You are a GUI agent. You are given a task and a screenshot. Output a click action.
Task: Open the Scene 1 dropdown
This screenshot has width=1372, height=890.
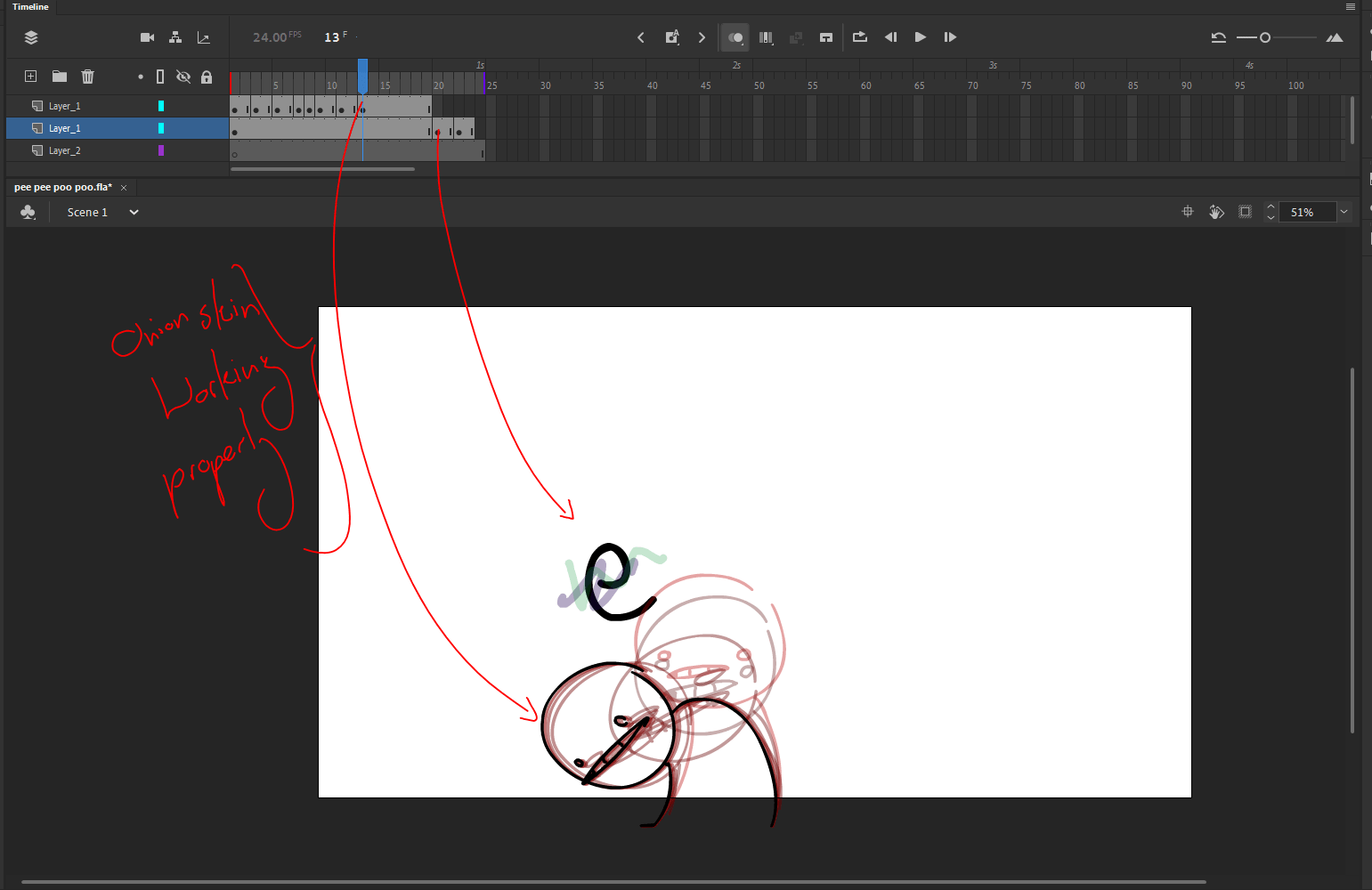tap(134, 212)
